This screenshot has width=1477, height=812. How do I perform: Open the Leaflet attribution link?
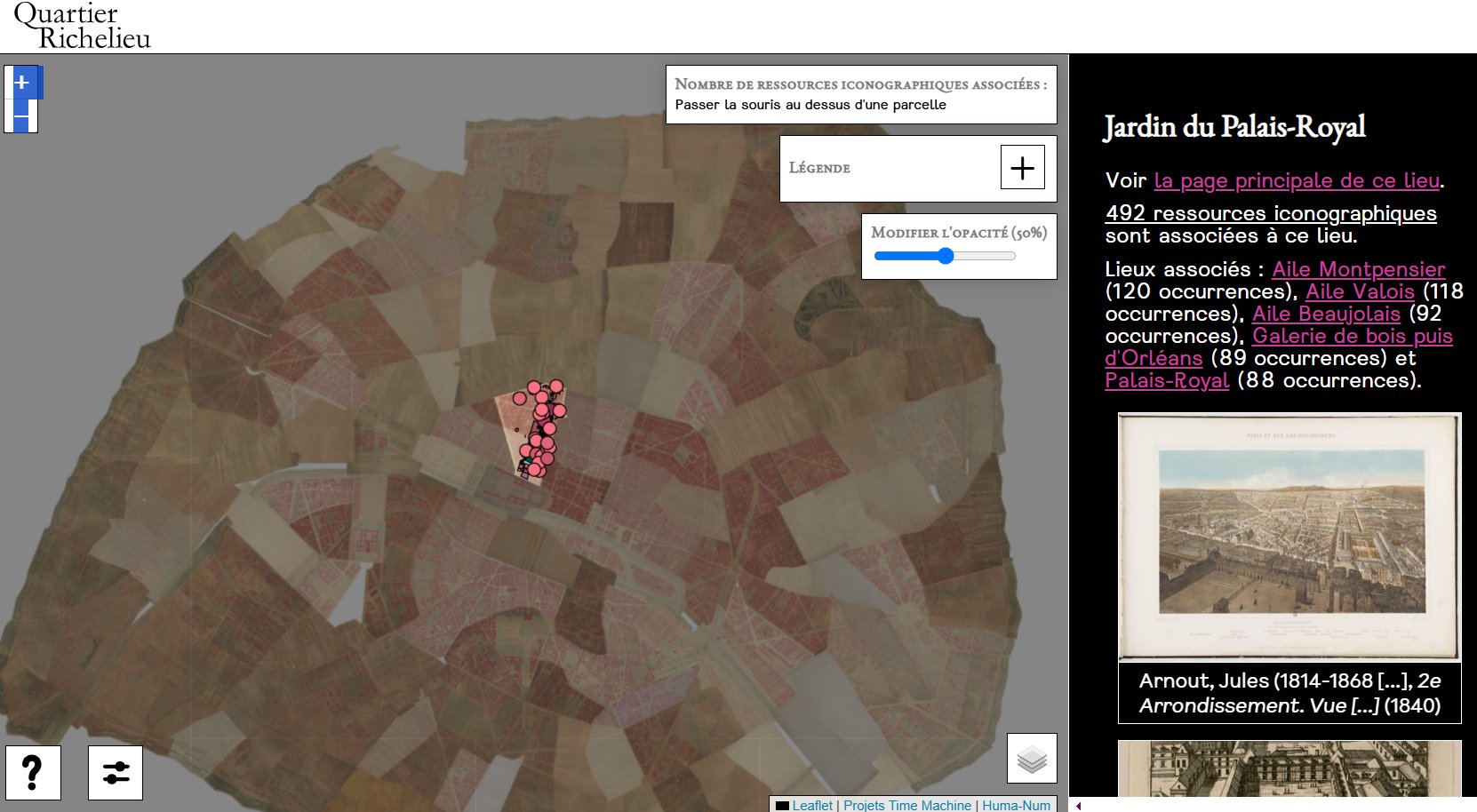812,805
